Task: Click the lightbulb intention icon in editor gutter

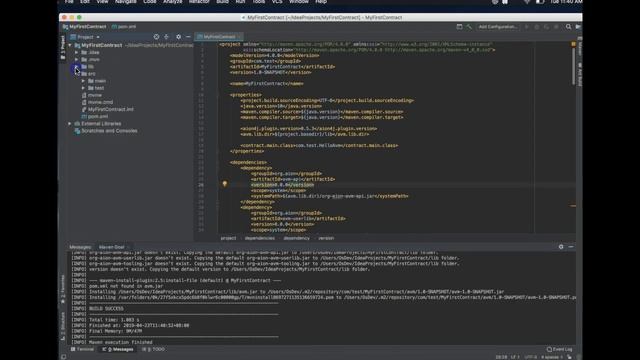Action: [224, 184]
